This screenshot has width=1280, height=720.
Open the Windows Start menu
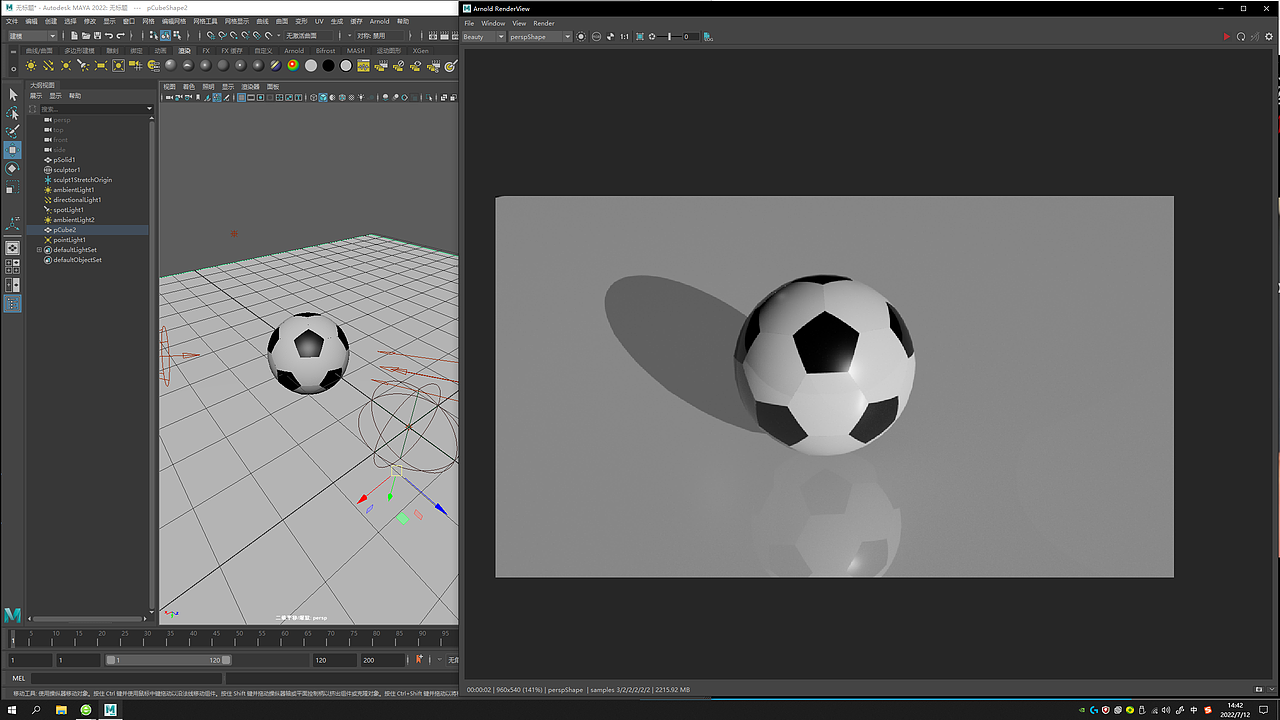pyautogui.click(x=13, y=710)
